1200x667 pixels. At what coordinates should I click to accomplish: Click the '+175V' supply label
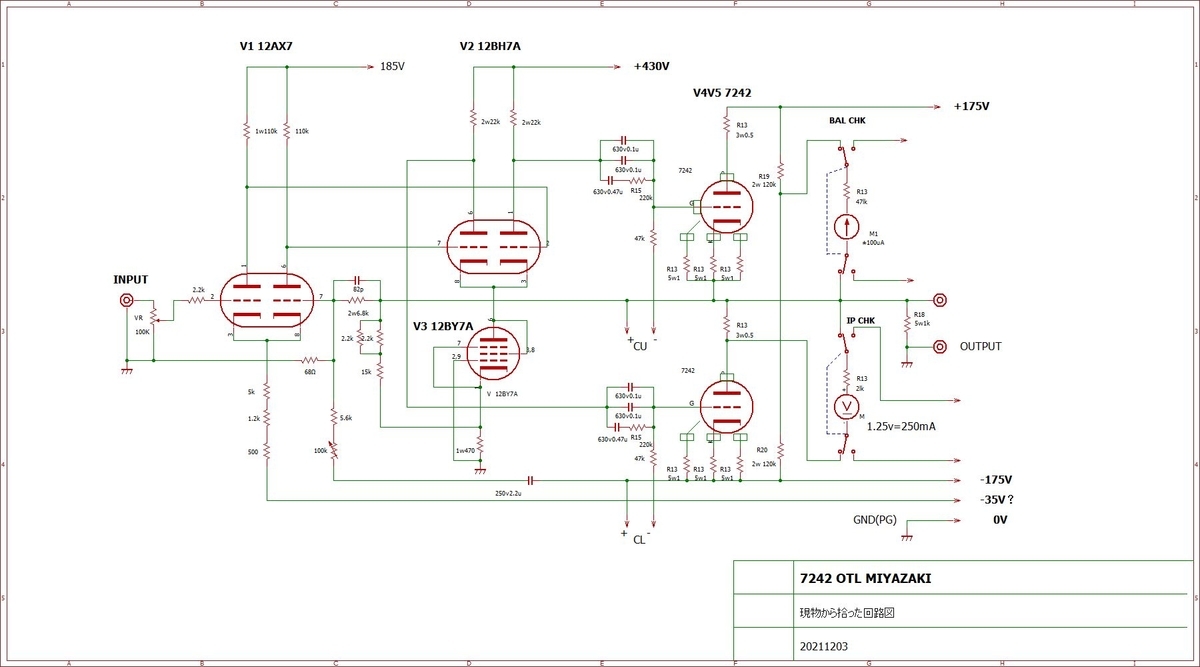[972, 107]
